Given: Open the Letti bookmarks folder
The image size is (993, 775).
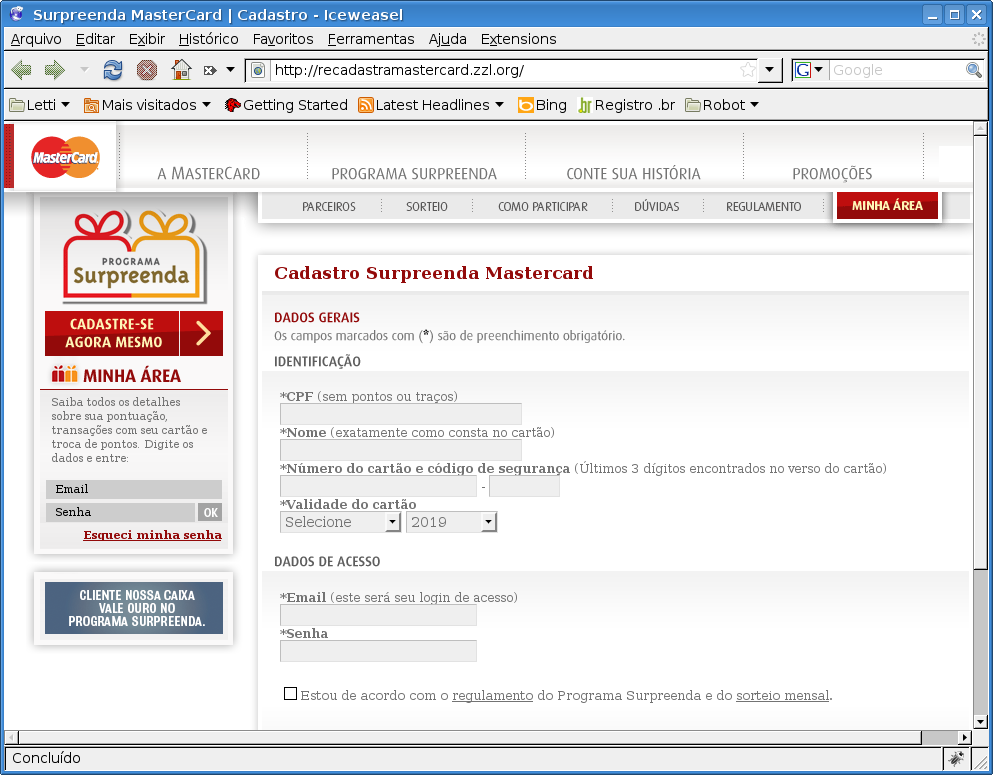Looking at the screenshot, I should (x=40, y=105).
